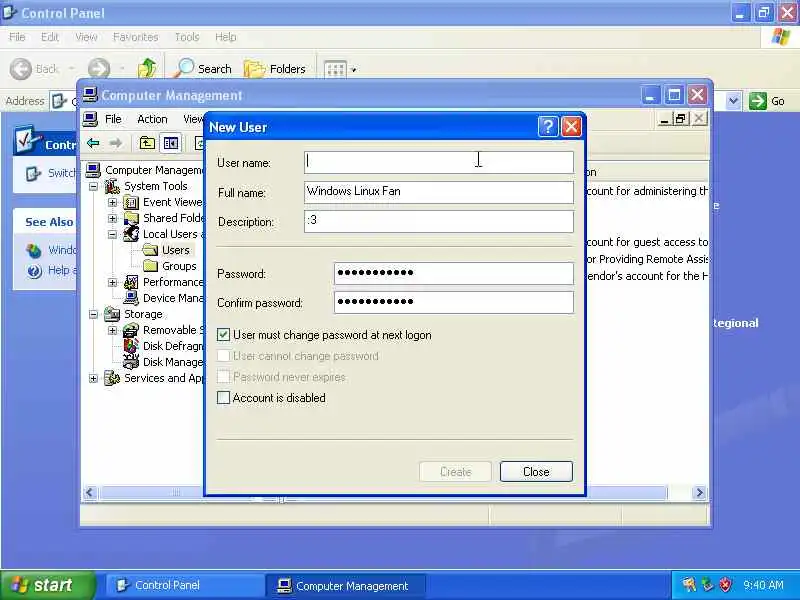Click into the Confirm password field
The image size is (800, 600).
pos(454,302)
